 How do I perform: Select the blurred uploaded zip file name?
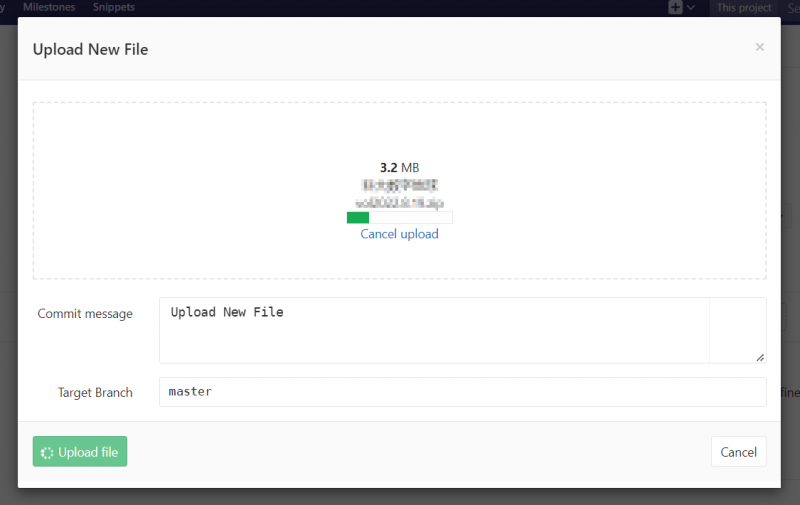[399, 202]
